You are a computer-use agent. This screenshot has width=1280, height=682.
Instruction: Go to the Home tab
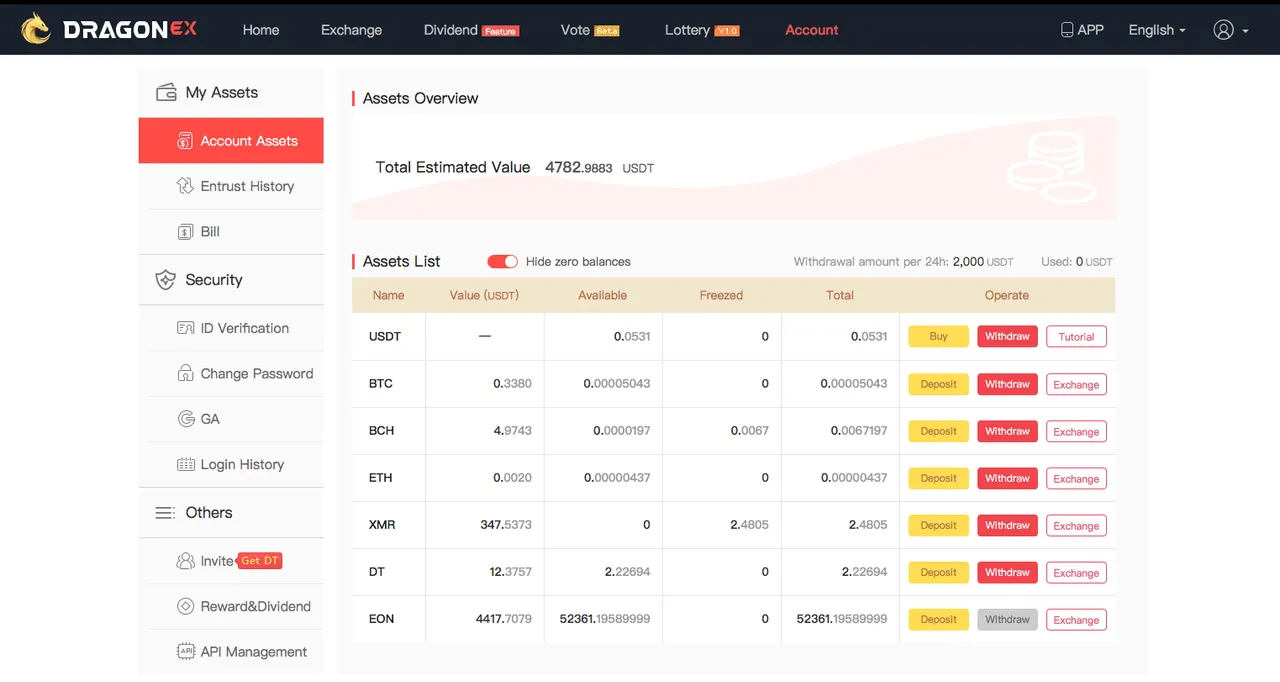coord(261,30)
